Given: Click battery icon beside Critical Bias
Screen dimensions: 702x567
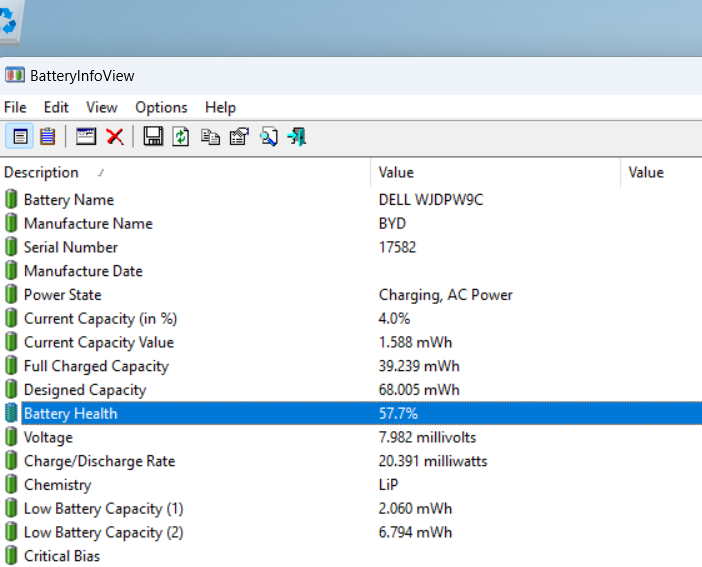Looking at the screenshot, I should click(11, 555).
